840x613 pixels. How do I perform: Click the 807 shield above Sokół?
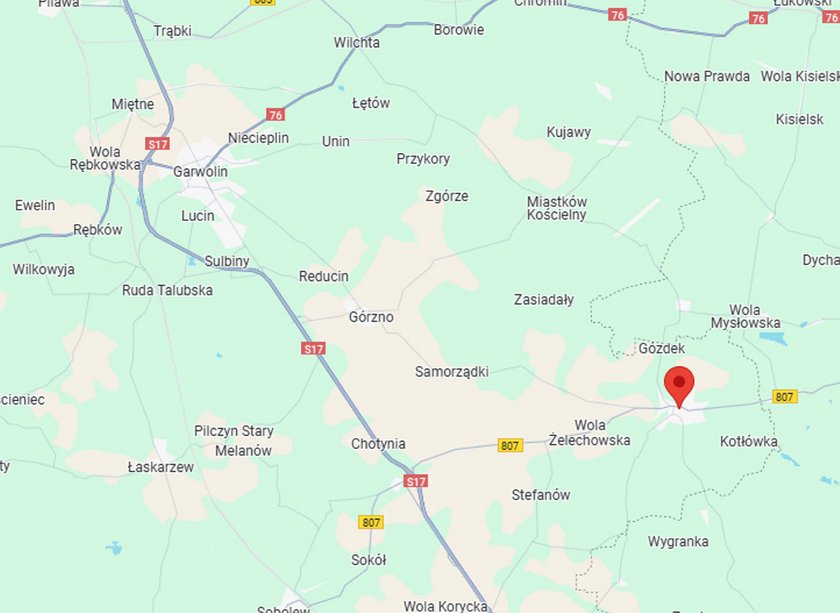371,522
